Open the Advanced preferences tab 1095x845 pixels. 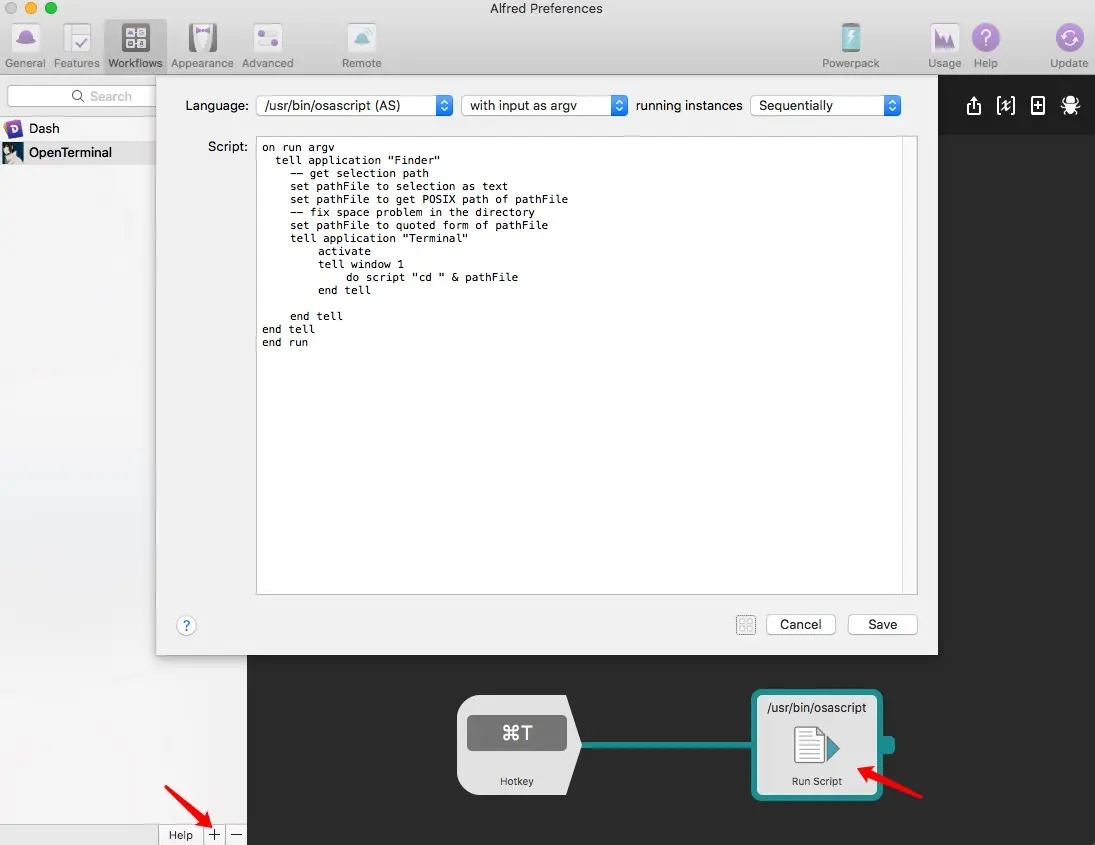tap(267, 45)
